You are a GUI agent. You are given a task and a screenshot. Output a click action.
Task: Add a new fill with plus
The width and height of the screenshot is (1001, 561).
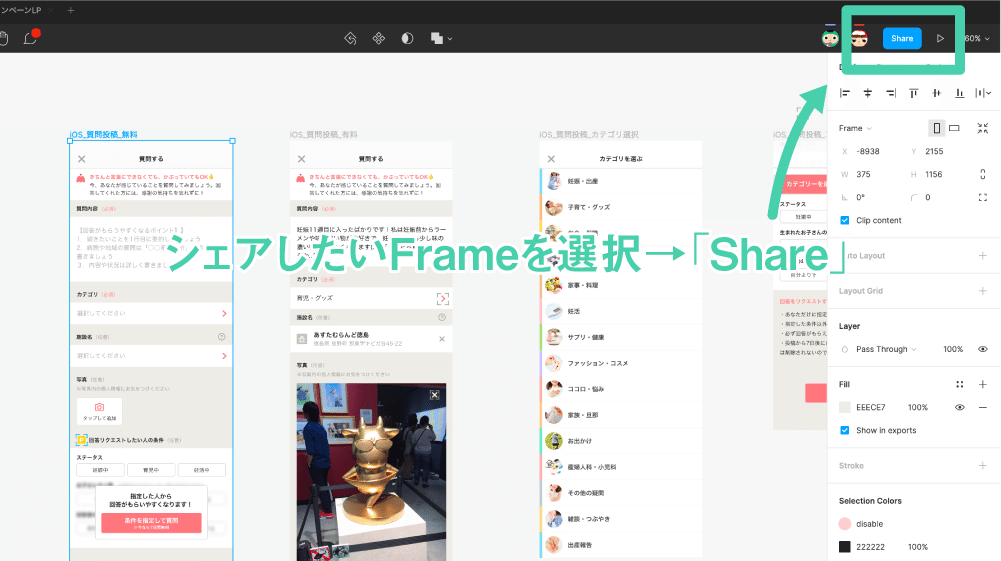[982, 384]
